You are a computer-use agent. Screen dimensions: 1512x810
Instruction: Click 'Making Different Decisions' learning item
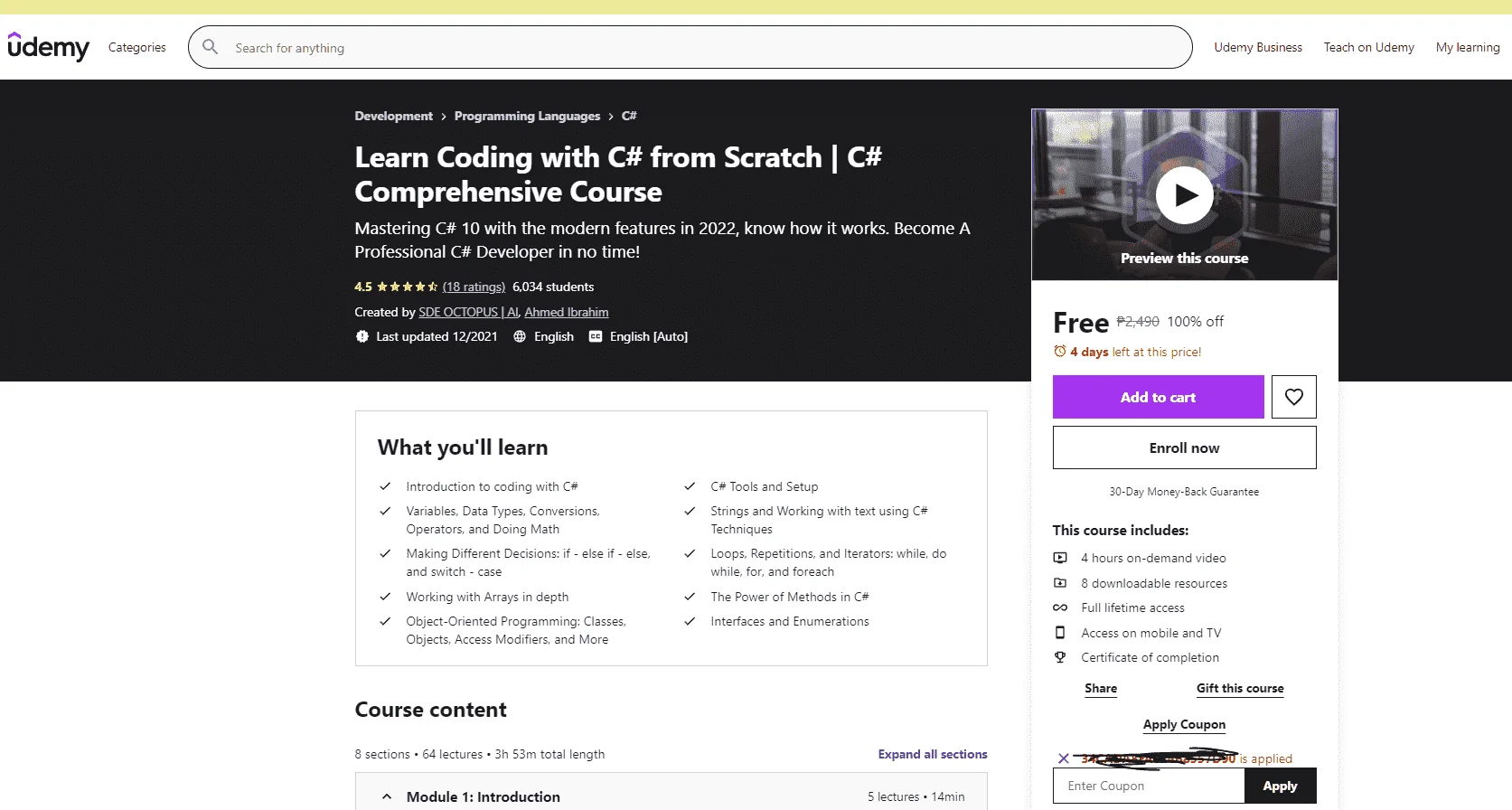coord(528,562)
